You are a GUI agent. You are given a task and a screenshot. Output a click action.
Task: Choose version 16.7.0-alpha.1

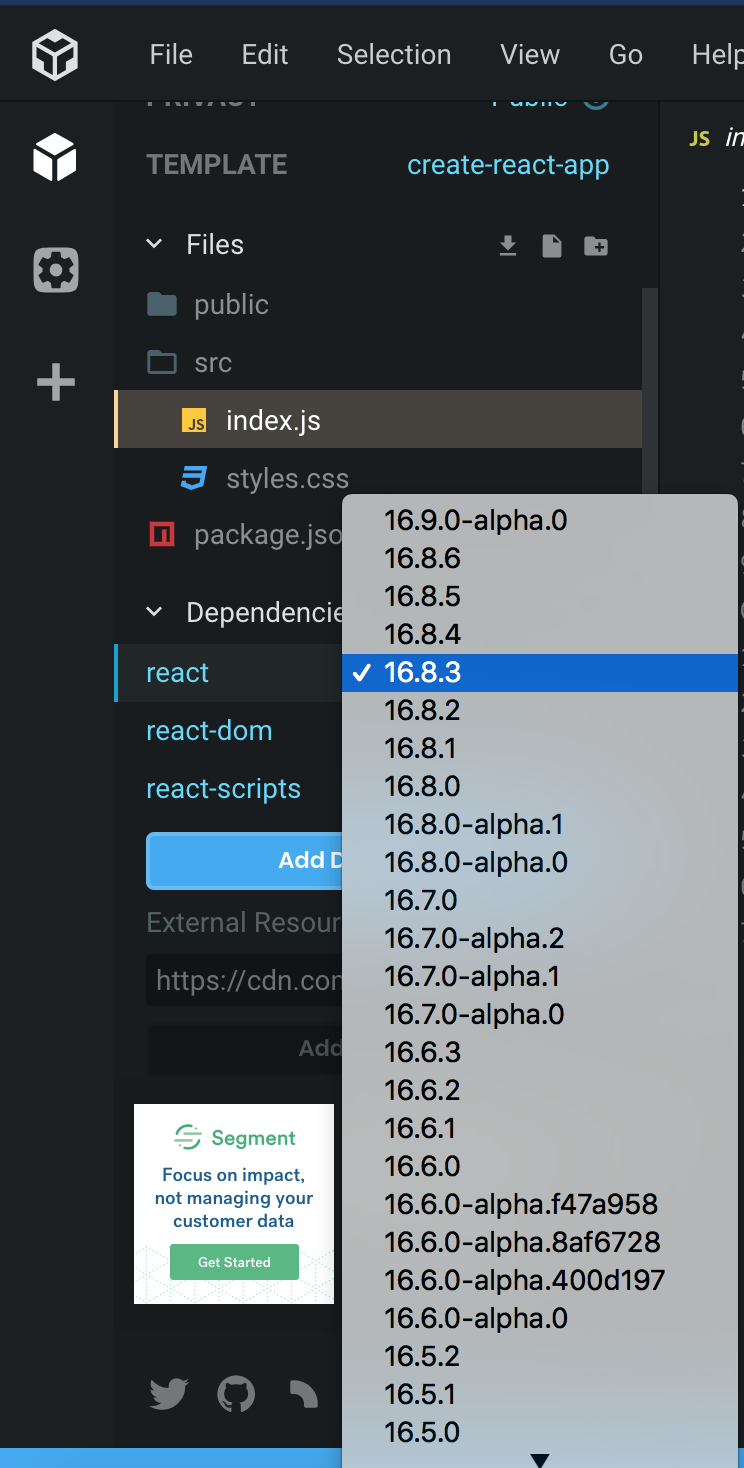pyautogui.click(x=540, y=976)
